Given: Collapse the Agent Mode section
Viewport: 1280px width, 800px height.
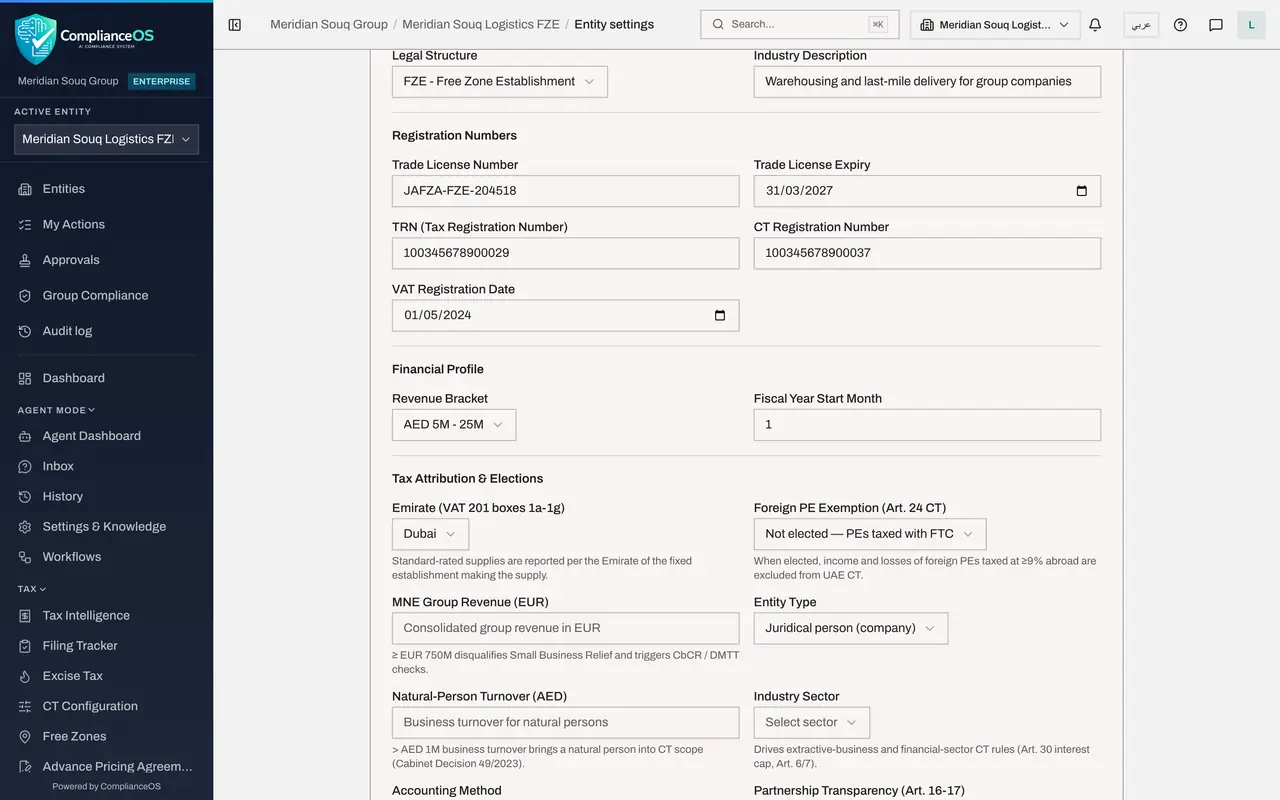Looking at the screenshot, I should [57, 410].
